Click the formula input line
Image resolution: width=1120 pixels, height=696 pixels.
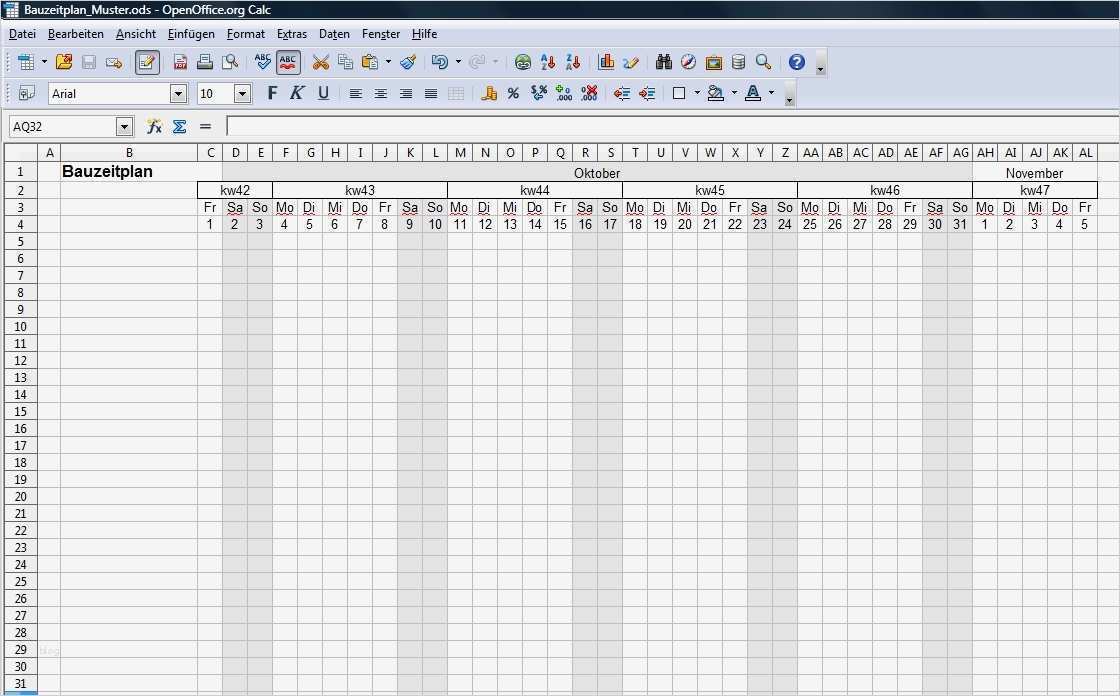[673, 126]
